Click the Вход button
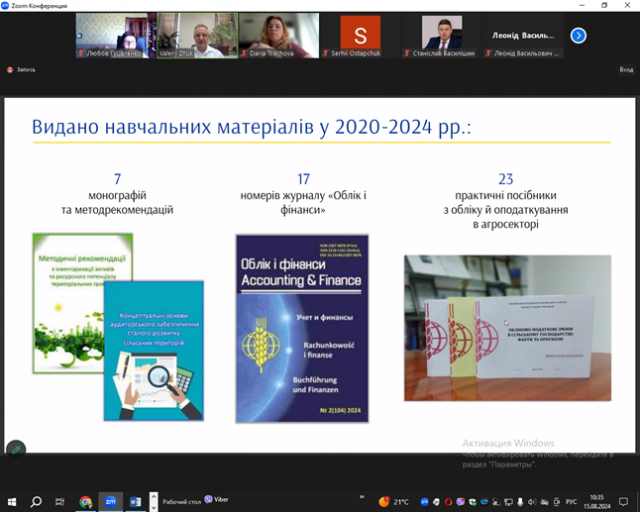This screenshot has height=512, width=640. coord(626,70)
